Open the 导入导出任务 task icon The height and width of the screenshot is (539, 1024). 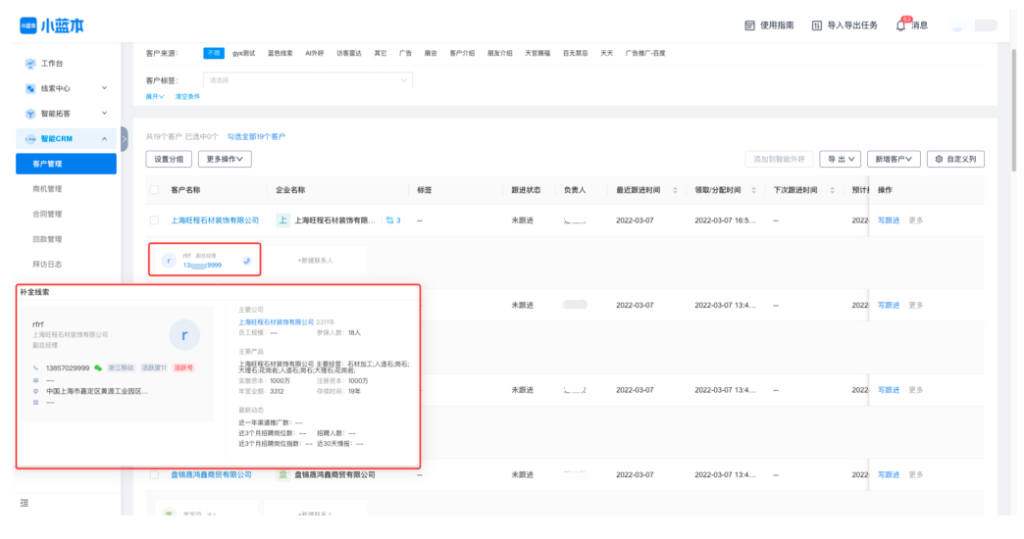click(817, 25)
